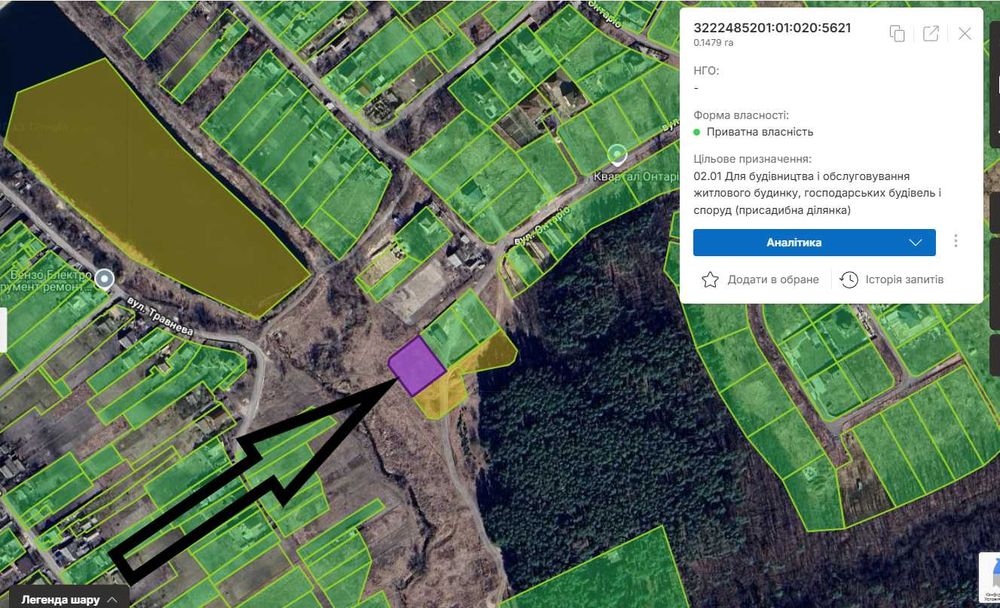Screen dimensions: 1000x608
Task: Close the parcel info panel
Action: 964,34
